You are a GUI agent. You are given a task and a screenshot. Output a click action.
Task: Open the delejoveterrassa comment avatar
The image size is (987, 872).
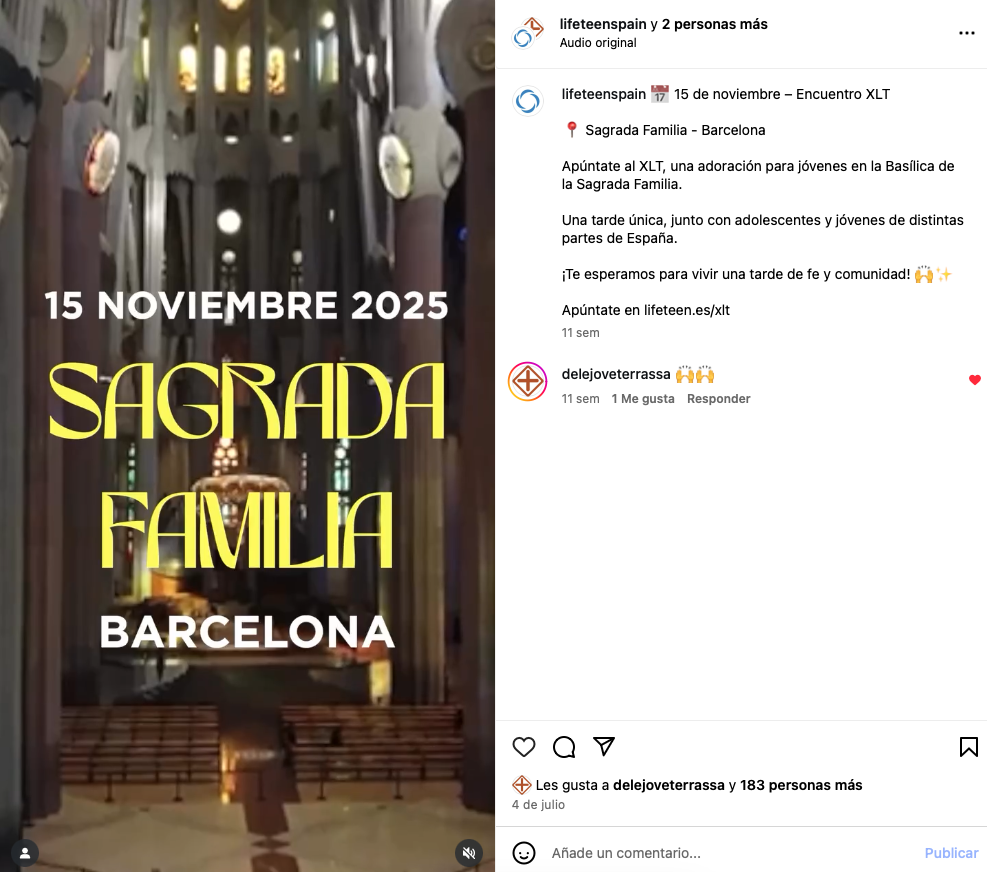pyautogui.click(x=527, y=382)
